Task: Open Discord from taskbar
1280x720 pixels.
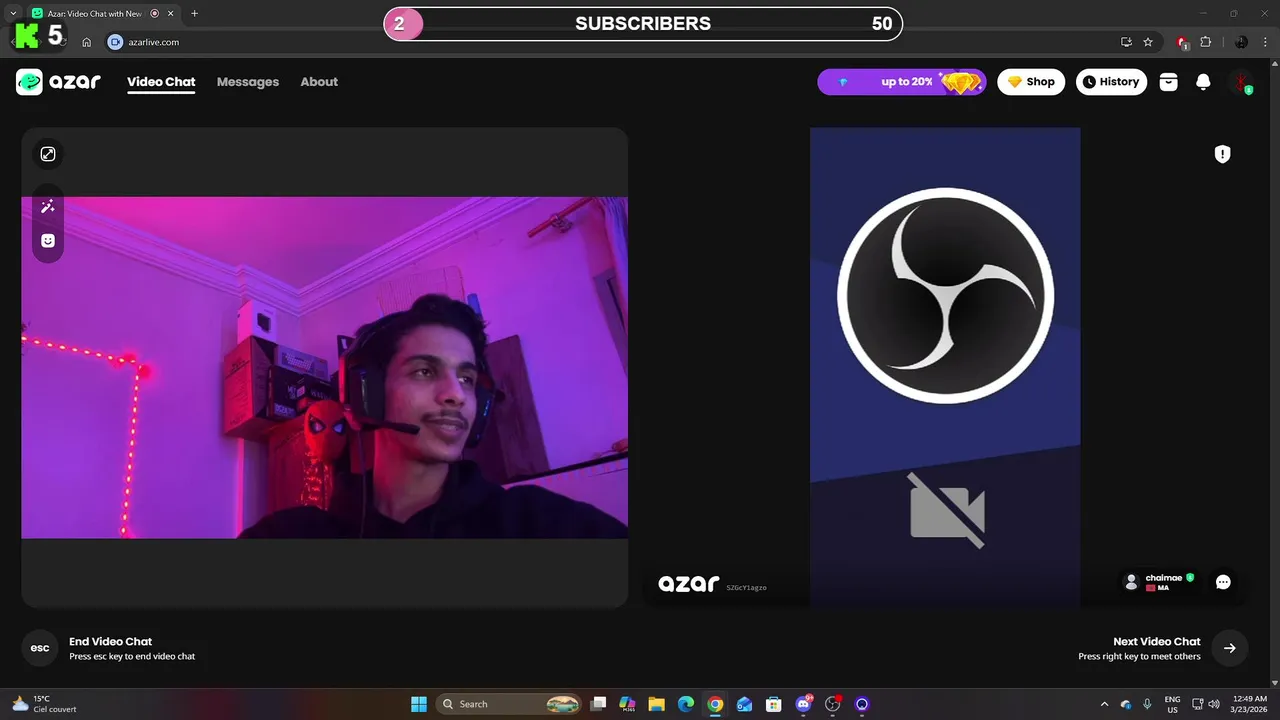Action: click(803, 704)
